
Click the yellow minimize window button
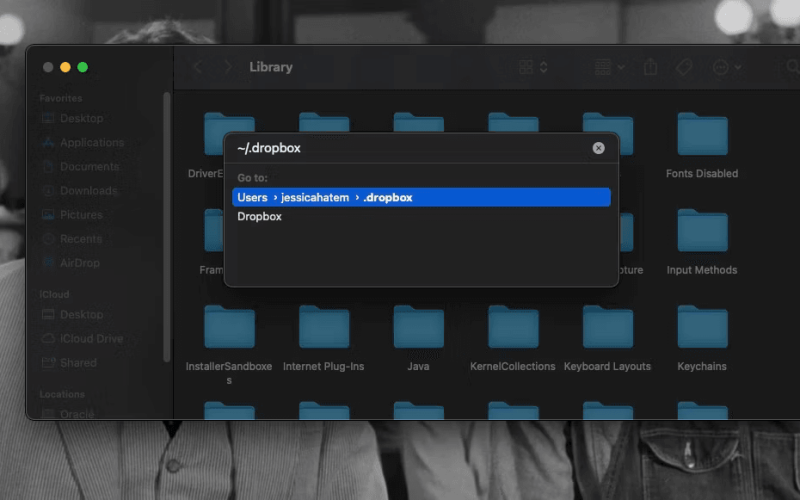(65, 67)
